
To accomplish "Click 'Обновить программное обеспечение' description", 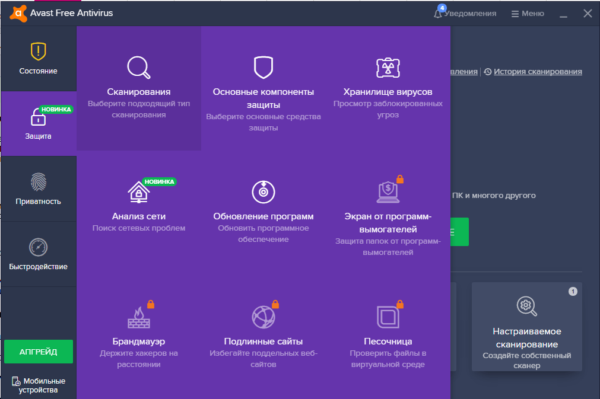I will [x=263, y=234].
